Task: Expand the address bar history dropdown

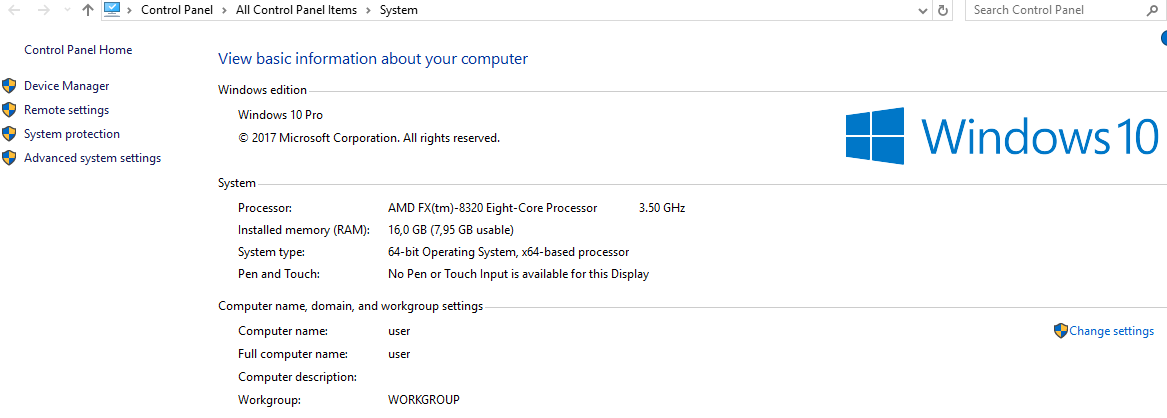Action: pos(924,10)
